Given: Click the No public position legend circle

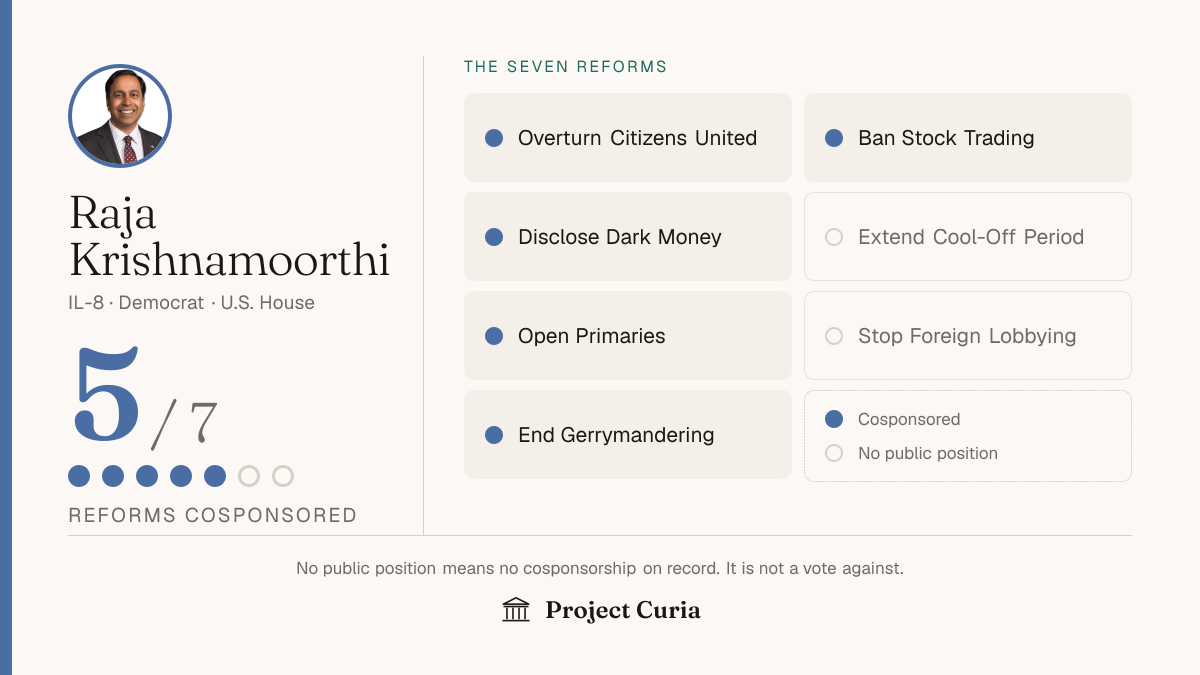Looking at the screenshot, I should pos(834,453).
